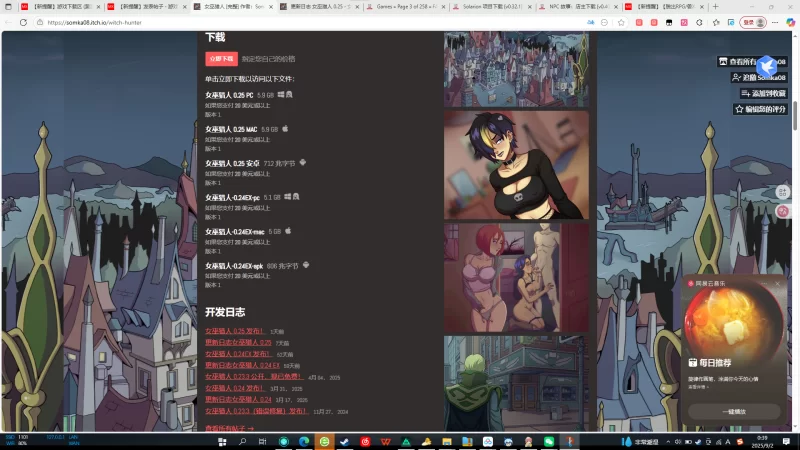Open the browser settings and more menu
Viewport: 800px width, 450px height.
coord(775,22)
